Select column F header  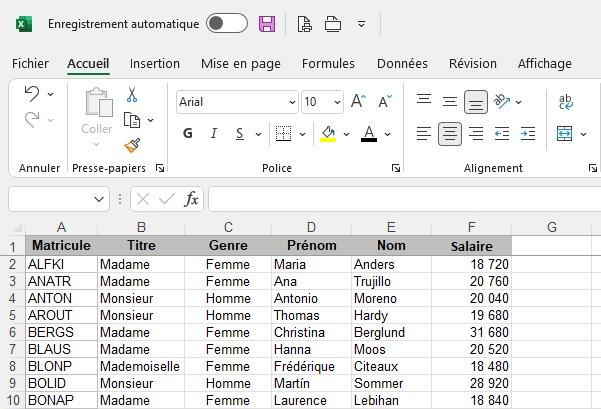(x=471, y=227)
